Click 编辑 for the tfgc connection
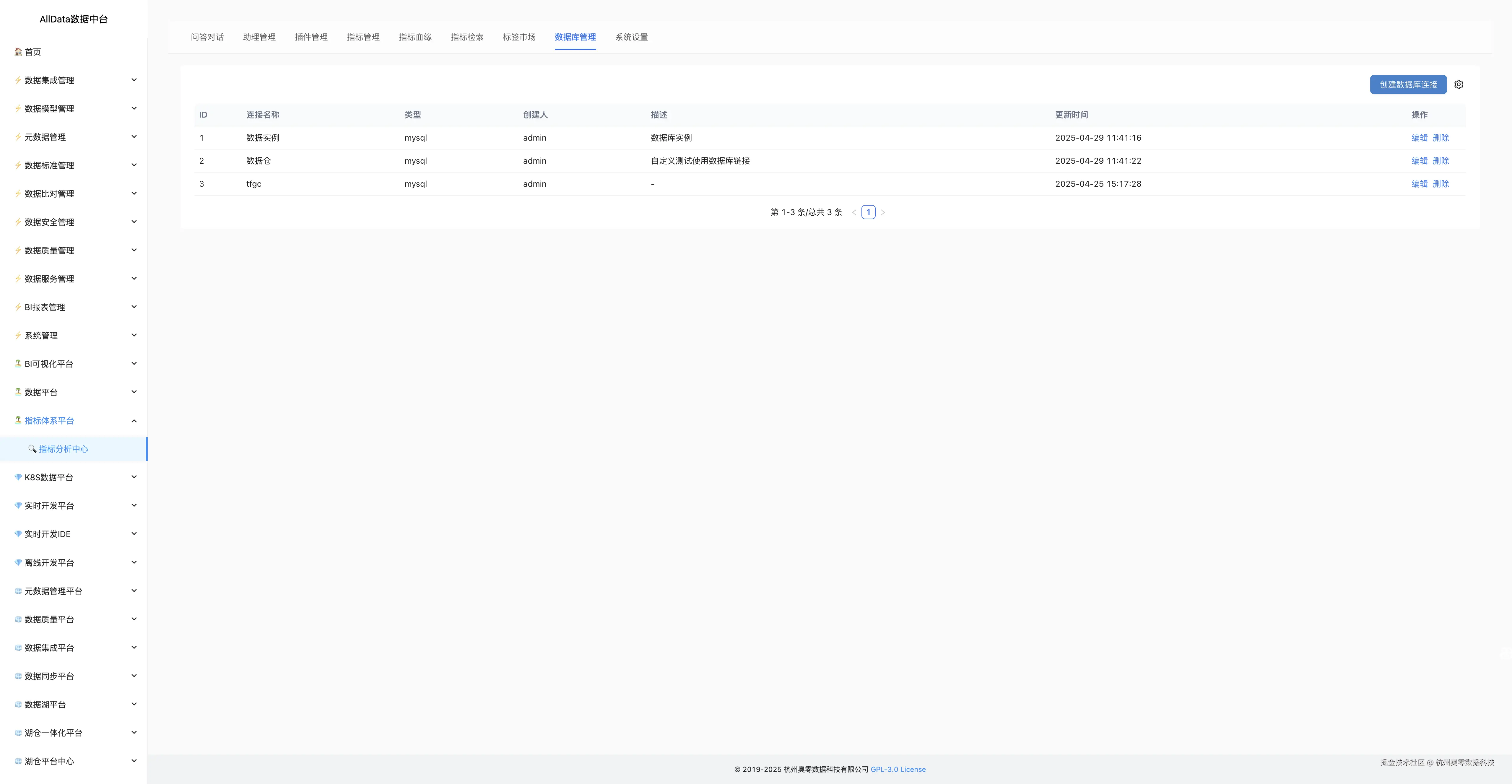This screenshot has height=784, width=1512. [x=1419, y=184]
